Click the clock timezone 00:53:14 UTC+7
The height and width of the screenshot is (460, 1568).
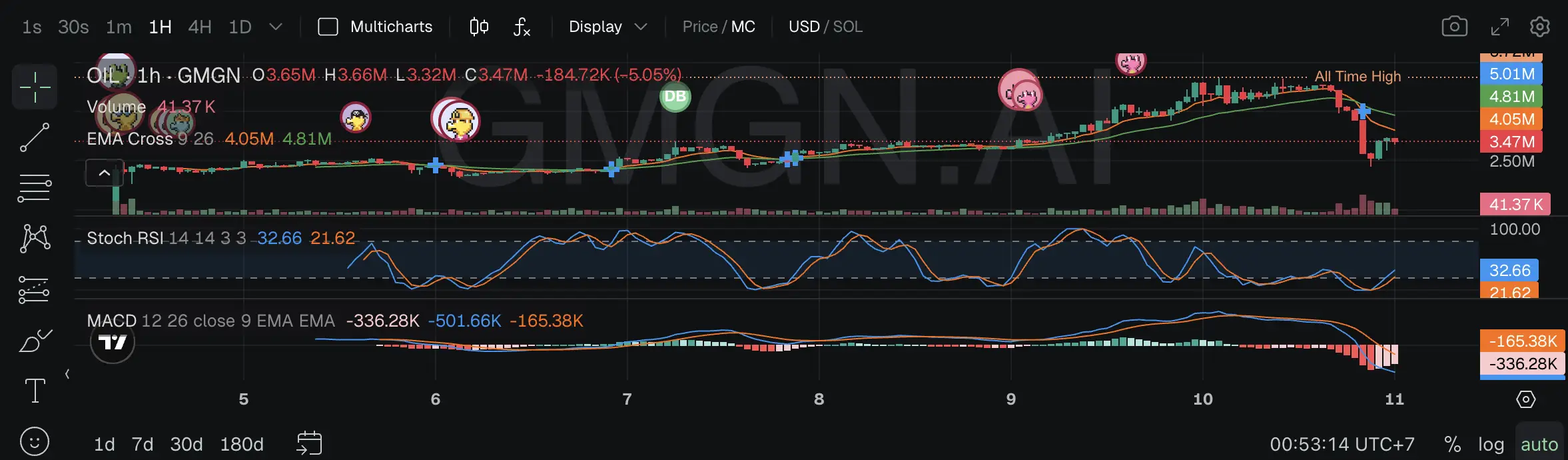pos(1342,444)
